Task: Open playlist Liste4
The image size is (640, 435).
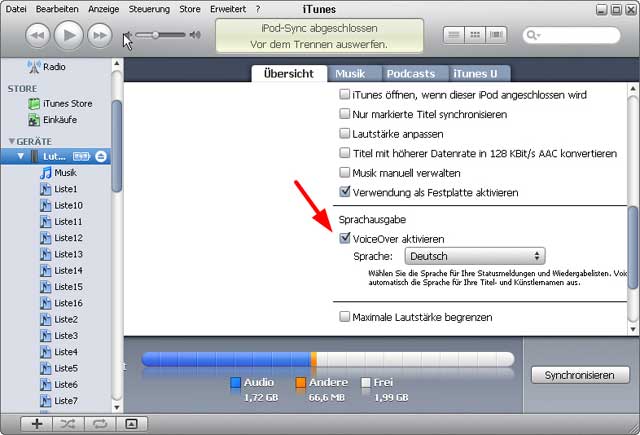Action: (58, 352)
